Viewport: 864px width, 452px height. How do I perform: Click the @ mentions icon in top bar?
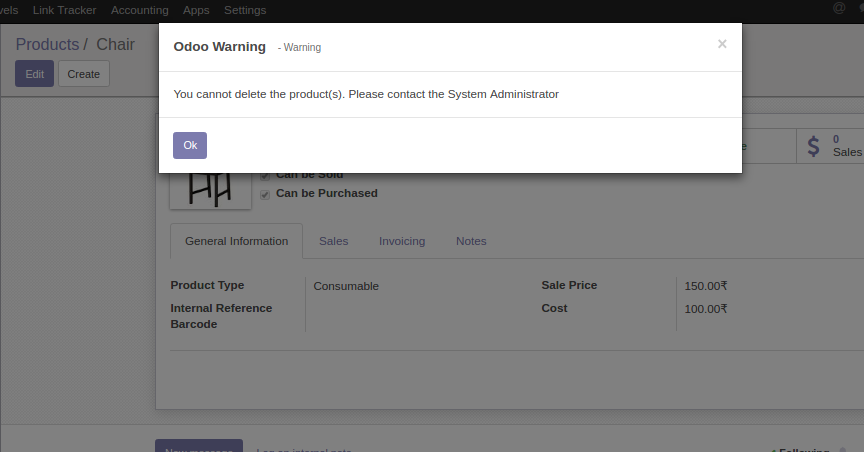tap(839, 9)
